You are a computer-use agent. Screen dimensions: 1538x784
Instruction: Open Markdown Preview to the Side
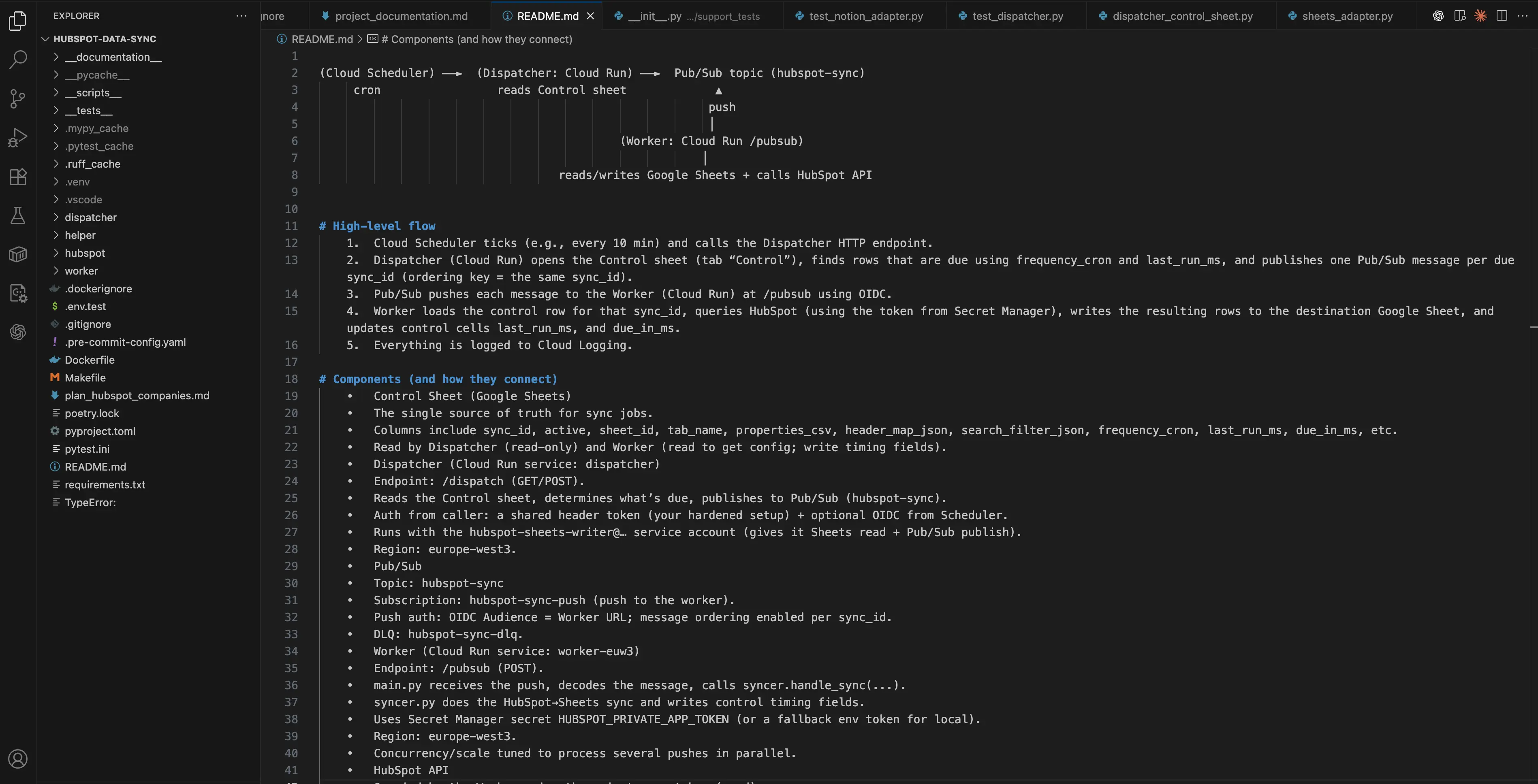coord(1460,16)
